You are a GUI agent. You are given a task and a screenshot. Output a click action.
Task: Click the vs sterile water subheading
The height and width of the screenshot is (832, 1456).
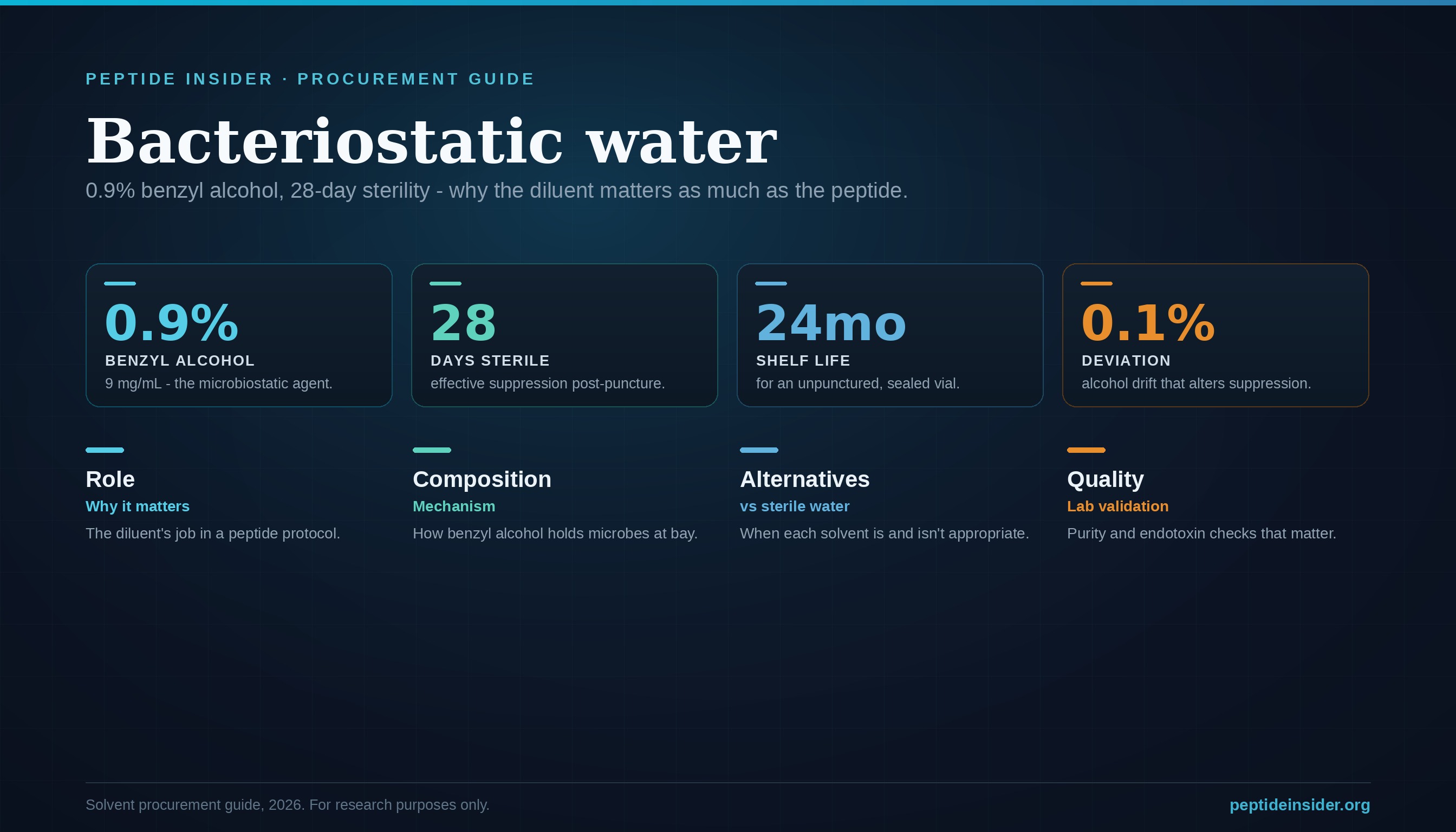(x=794, y=506)
